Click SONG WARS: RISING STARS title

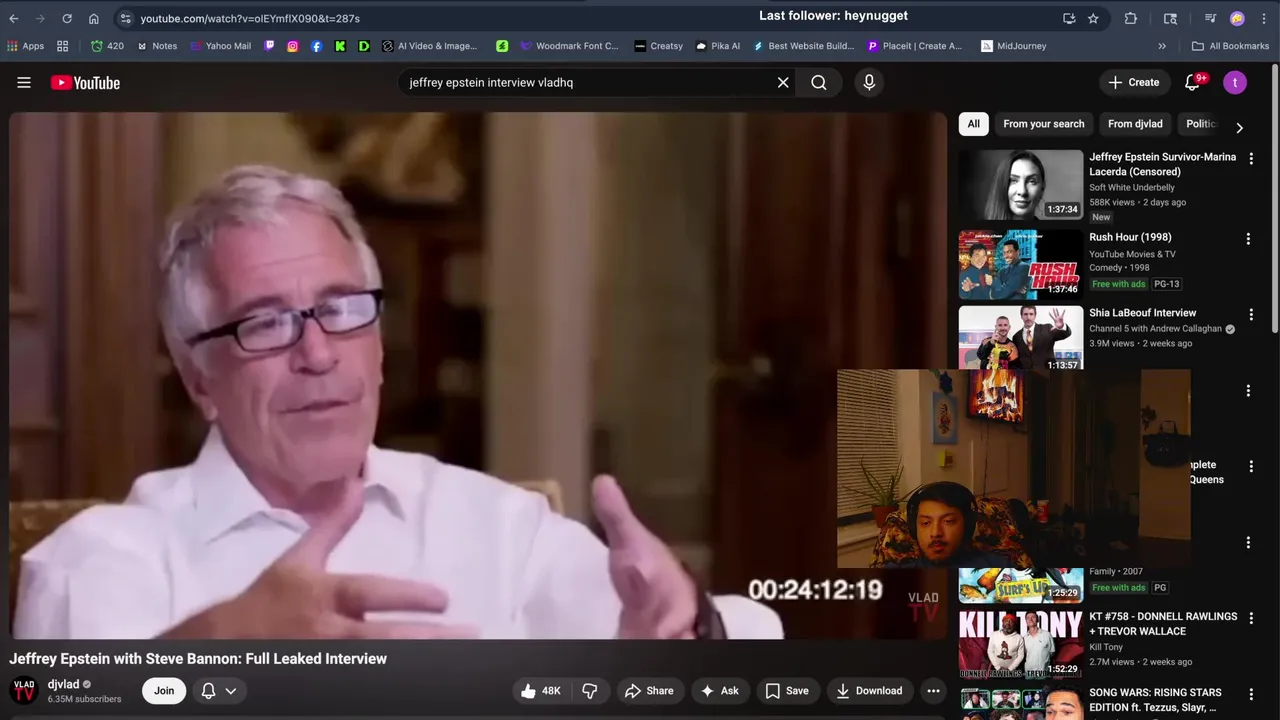click(1155, 700)
